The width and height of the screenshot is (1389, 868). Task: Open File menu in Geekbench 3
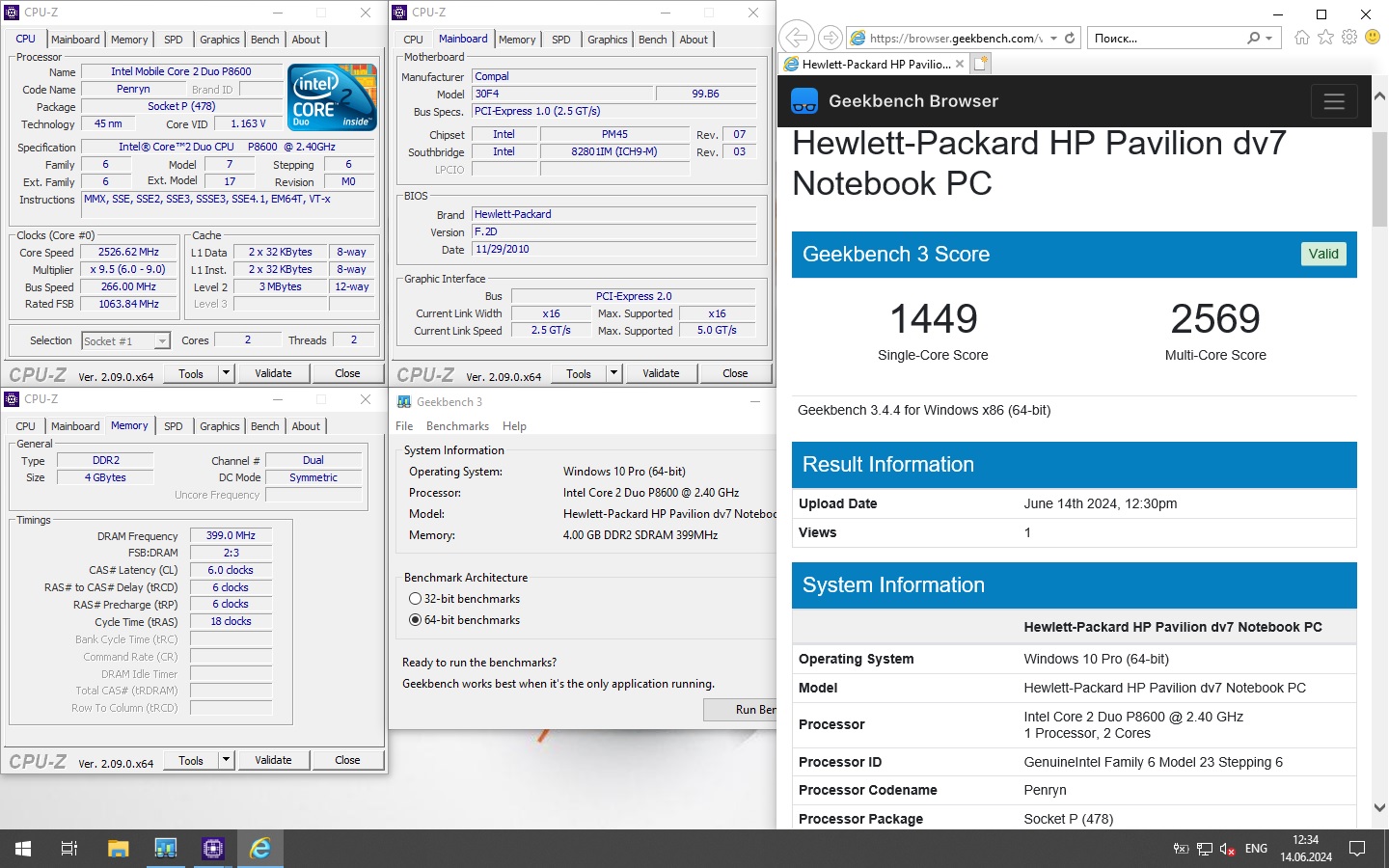[x=404, y=426]
